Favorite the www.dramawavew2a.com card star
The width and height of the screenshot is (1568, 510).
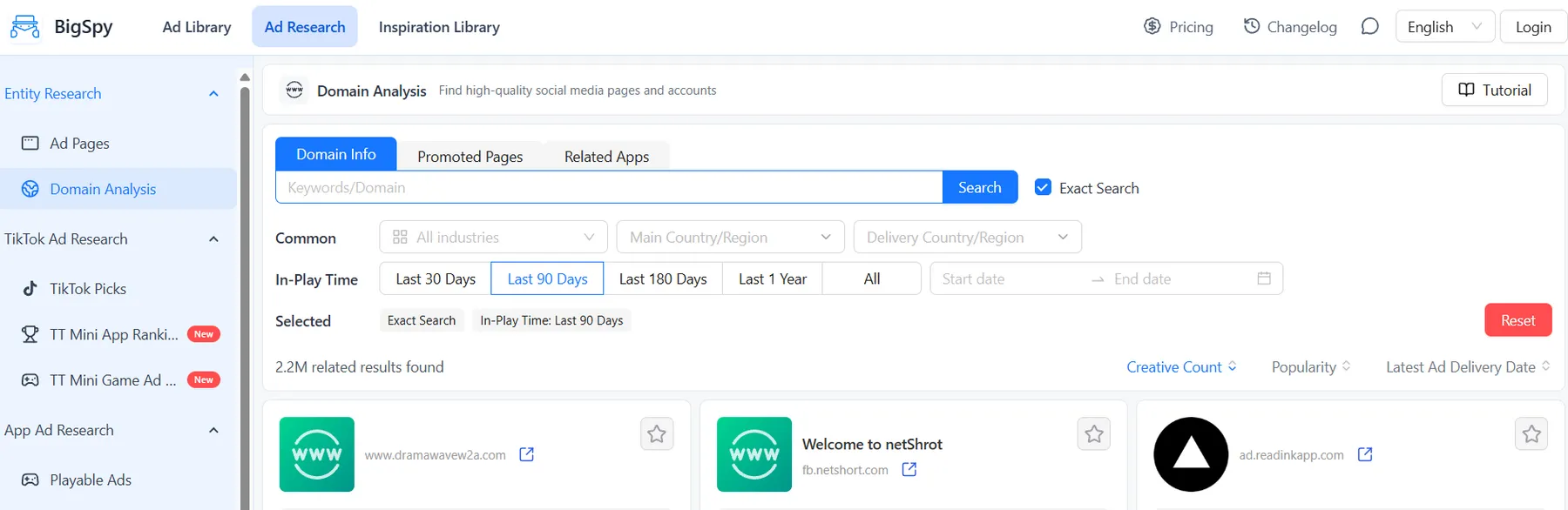pos(657,433)
